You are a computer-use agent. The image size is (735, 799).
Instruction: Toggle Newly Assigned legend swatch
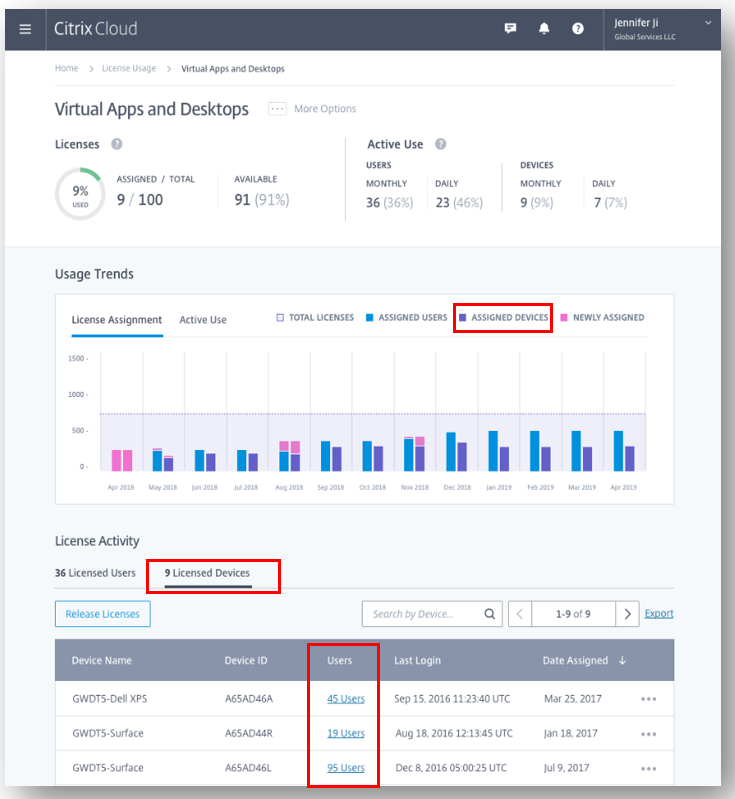564,317
